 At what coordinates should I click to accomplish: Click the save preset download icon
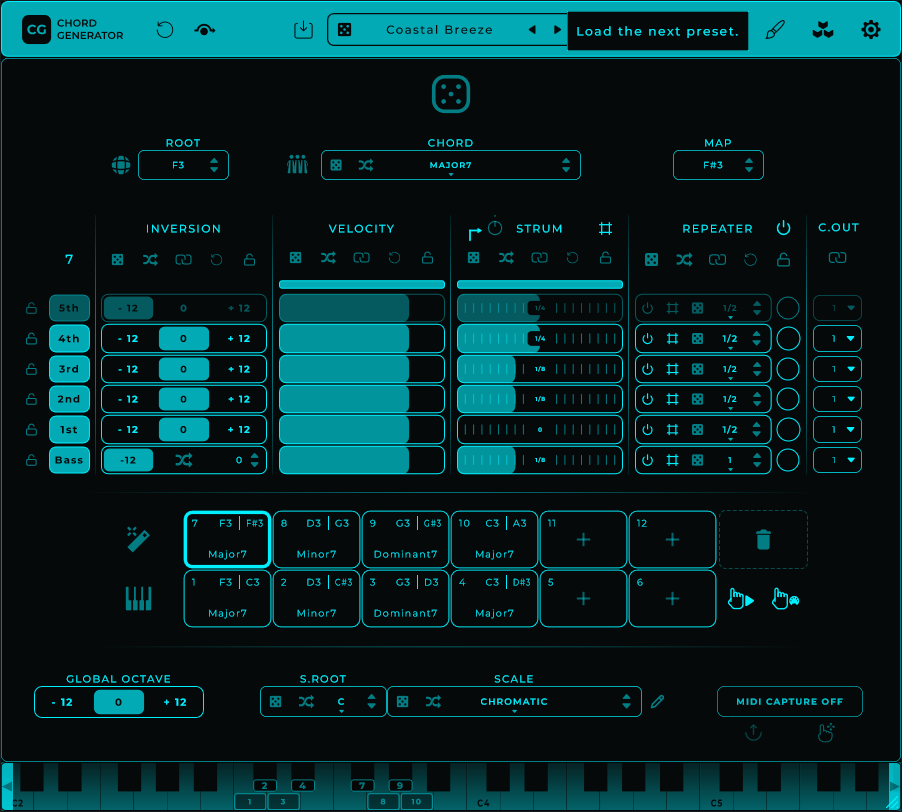303,29
